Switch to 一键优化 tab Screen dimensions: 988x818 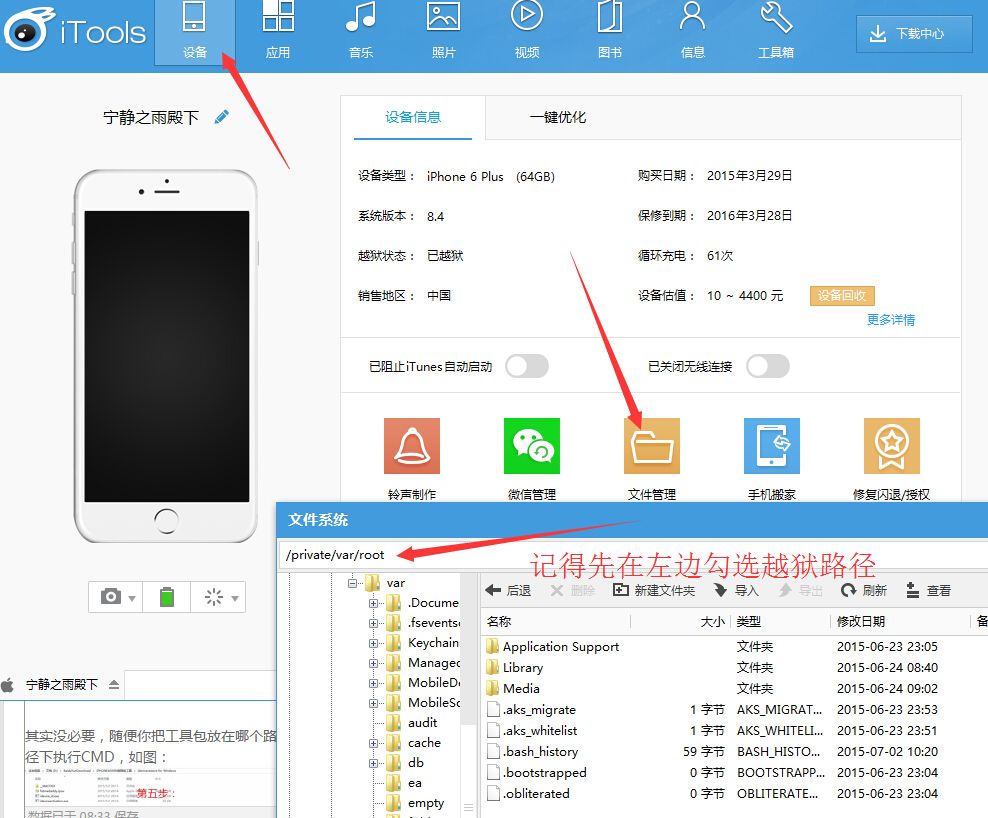coord(558,117)
